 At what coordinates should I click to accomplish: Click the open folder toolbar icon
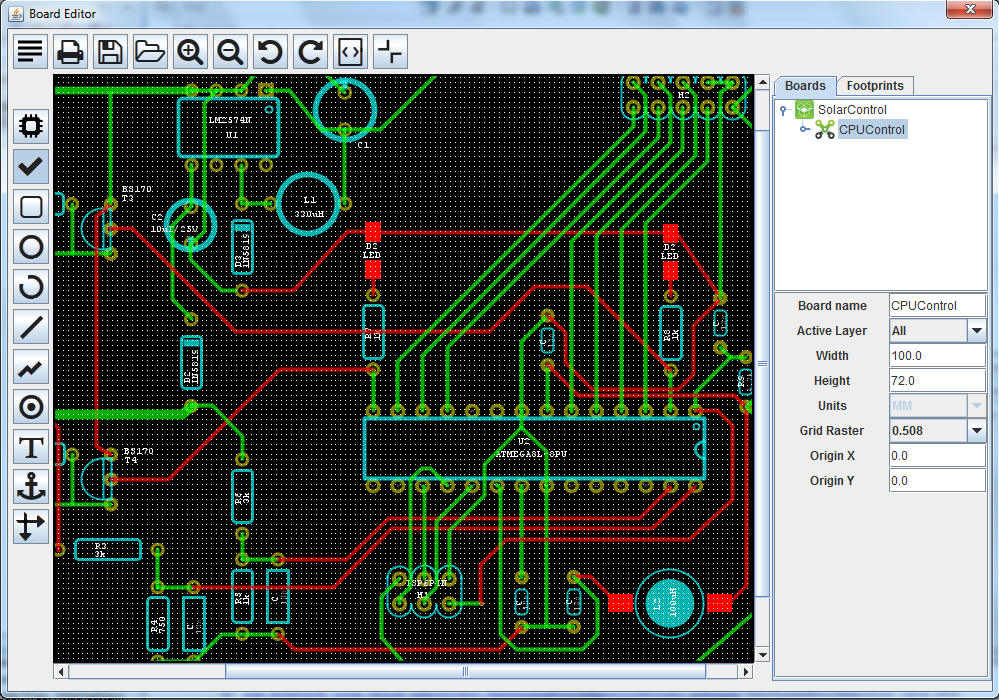click(150, 51)
